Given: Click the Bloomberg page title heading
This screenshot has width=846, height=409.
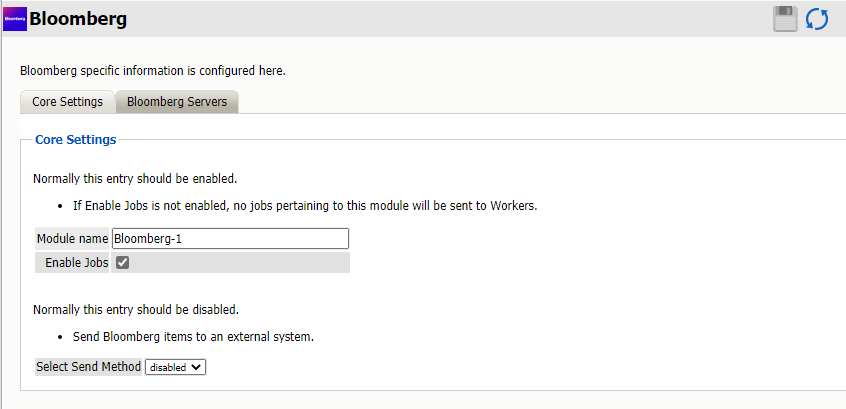Looking at the screenshot, I should 78,18.
